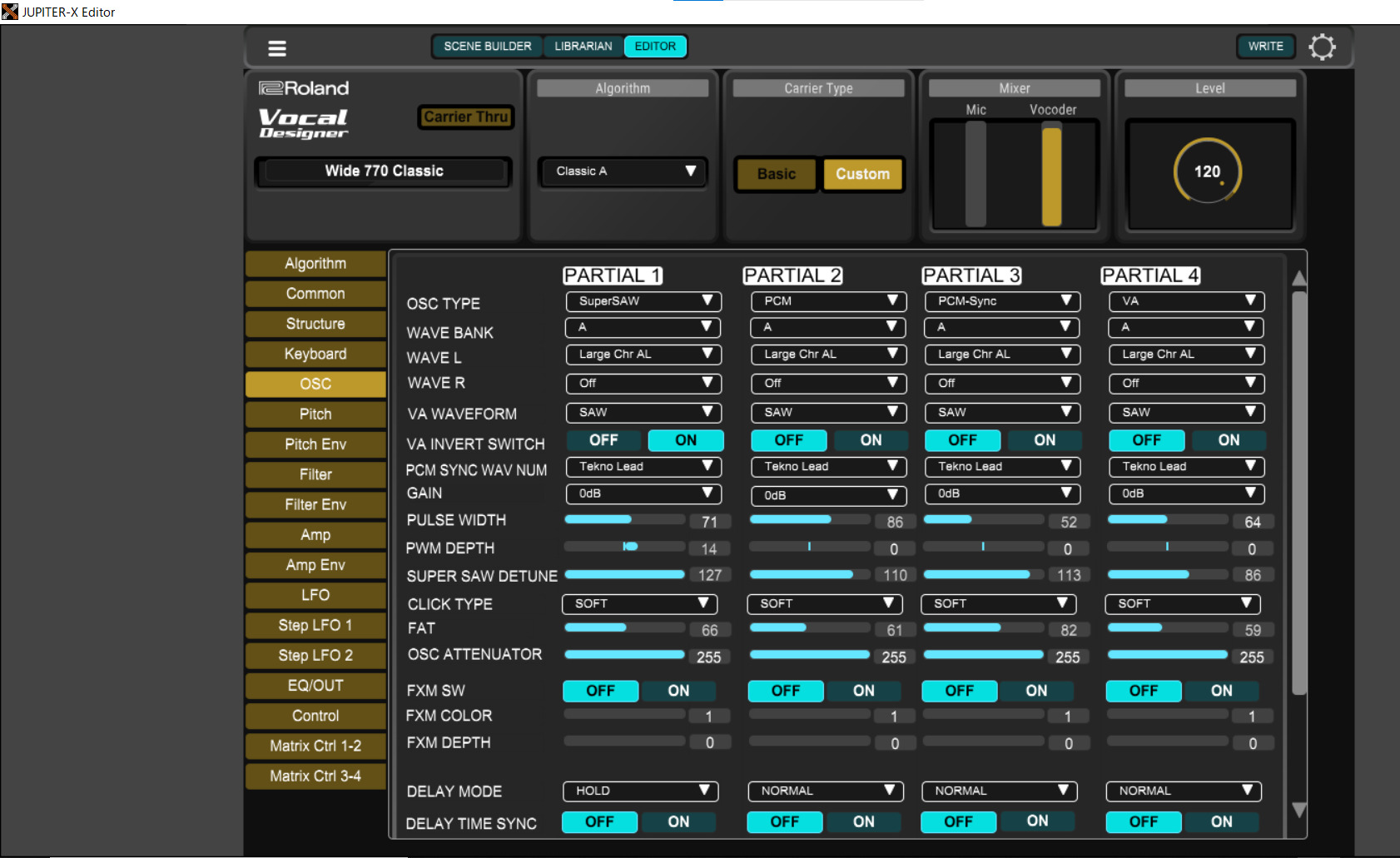This screenshot has width=1400, height=858.
Task: Click the PARTIAL 3 column header
Action: pos(971,275)
